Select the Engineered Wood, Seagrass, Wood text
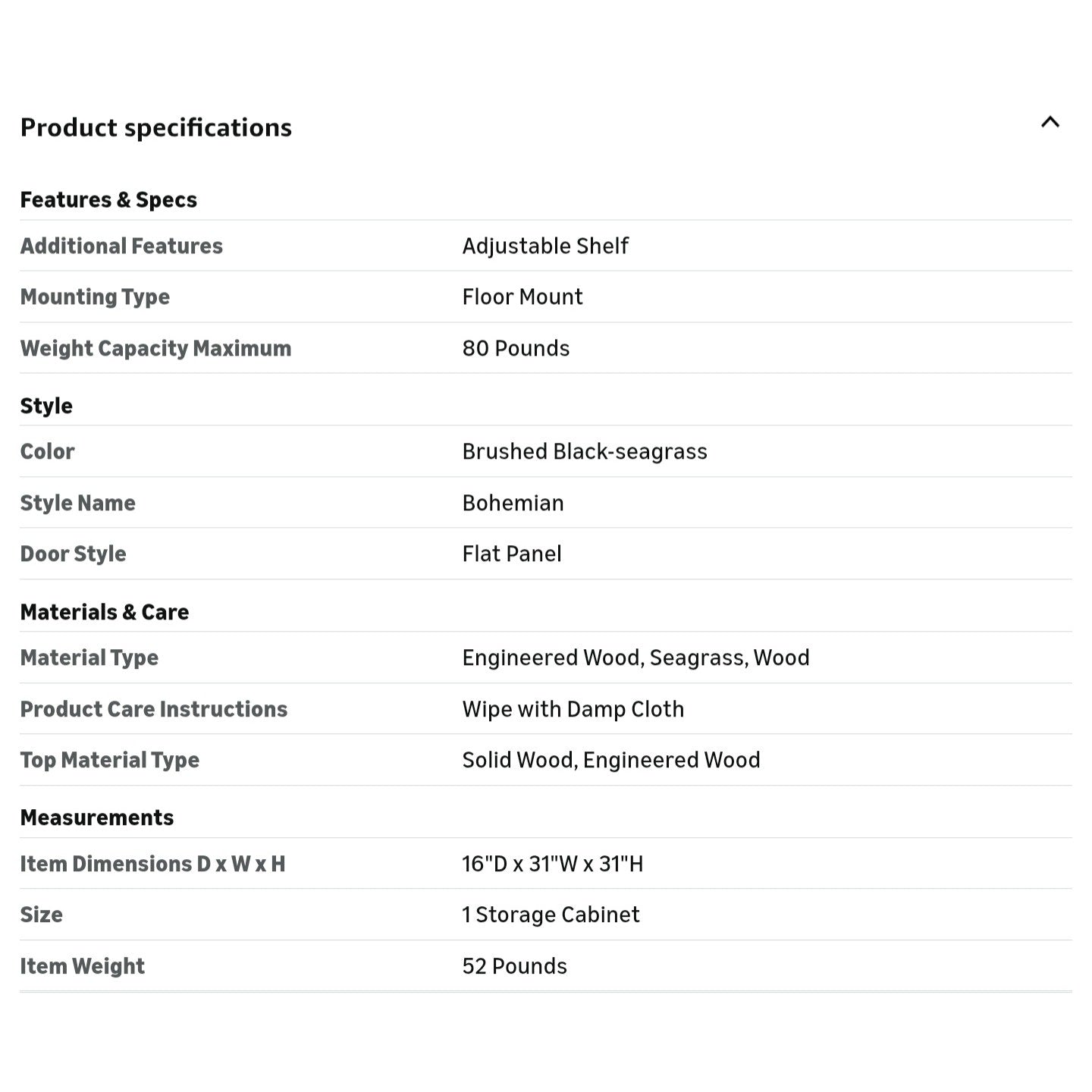 (x=635, y=657)
